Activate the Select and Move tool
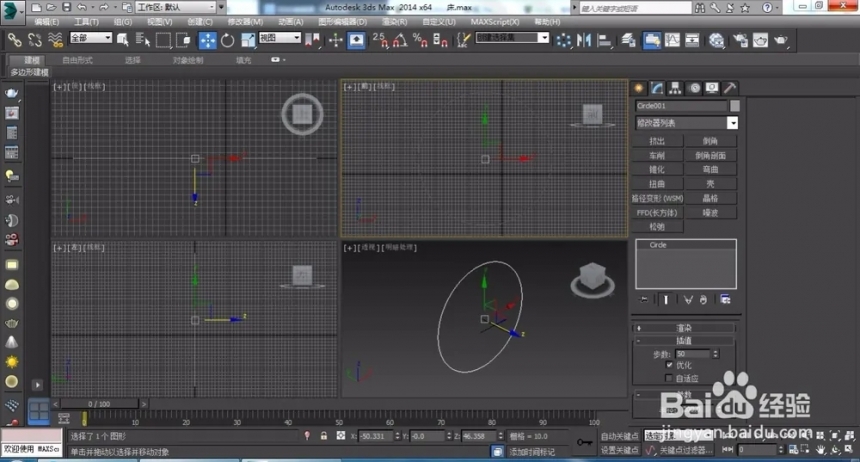The image size is (860, 462). click(207, 40)
